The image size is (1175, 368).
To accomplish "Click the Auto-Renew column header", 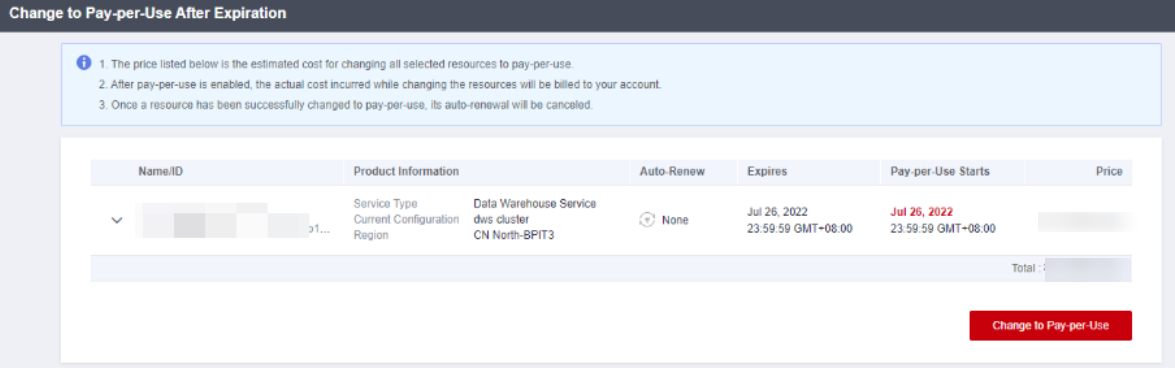I will (x=672, y=172).
